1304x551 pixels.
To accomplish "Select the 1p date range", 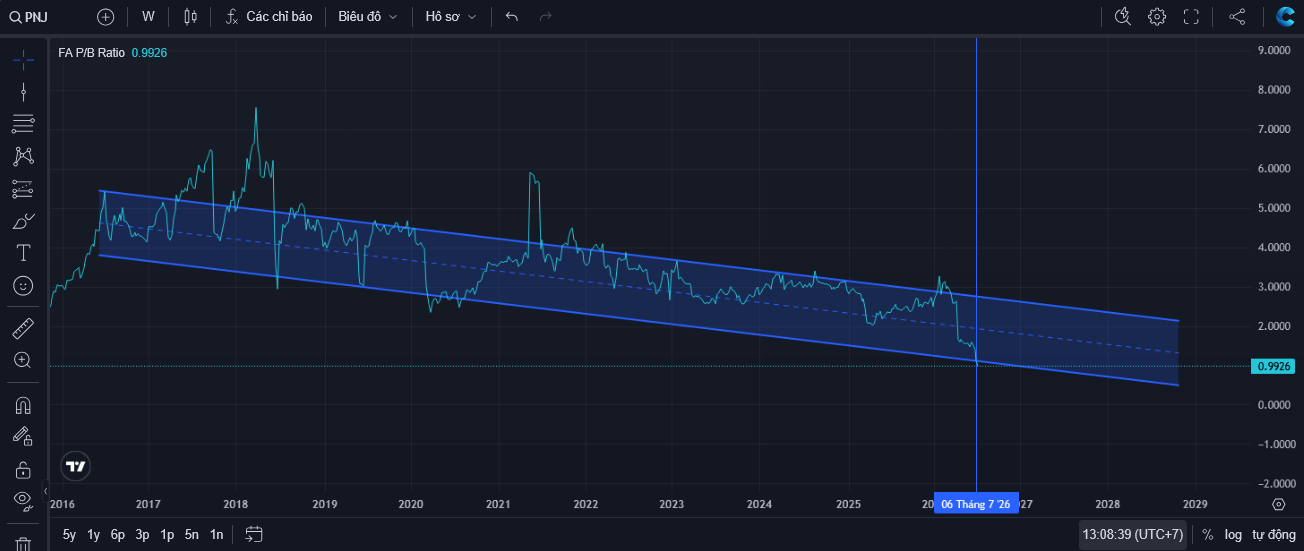I will (167, 535).
